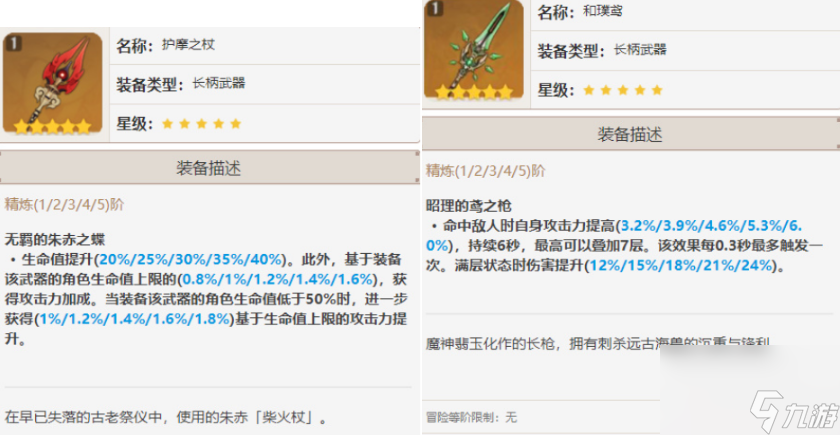Open the right 装备描述 section header
The height and width of the screenshot is (435, 840).
click(631, 134)
